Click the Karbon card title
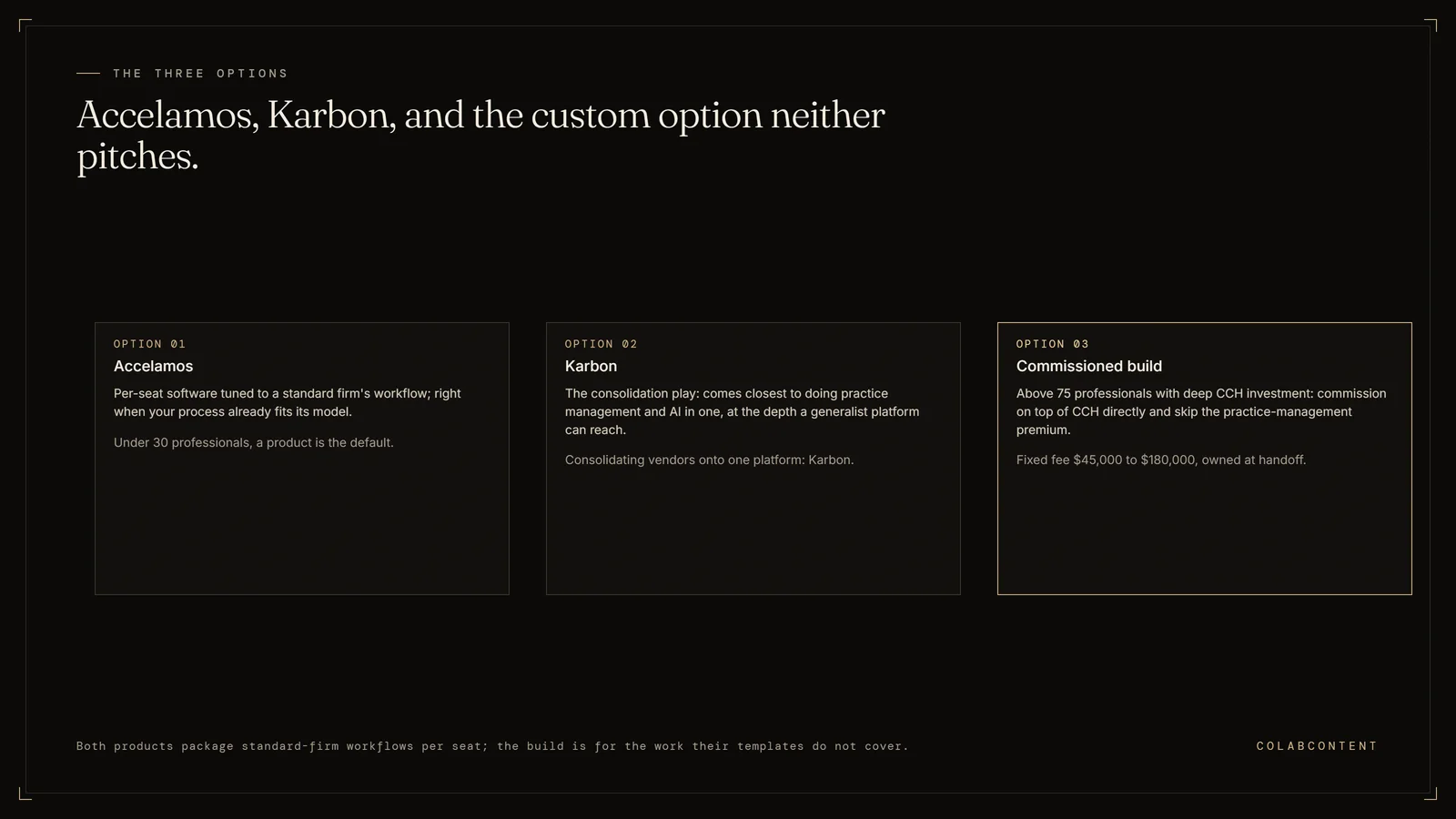The height and width of the screenshot is (819, 1456). click(591, 366)
